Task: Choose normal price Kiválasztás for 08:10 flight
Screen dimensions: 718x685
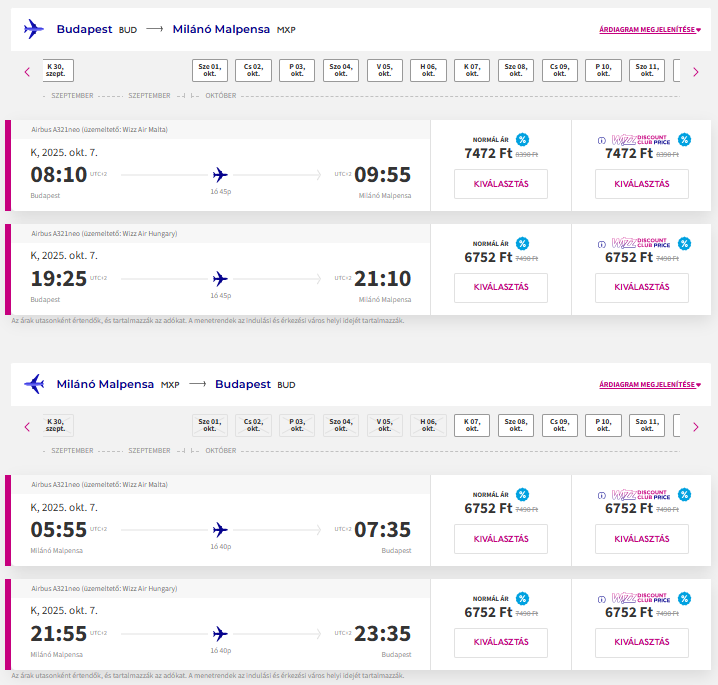Action: [x=501, y=184]
